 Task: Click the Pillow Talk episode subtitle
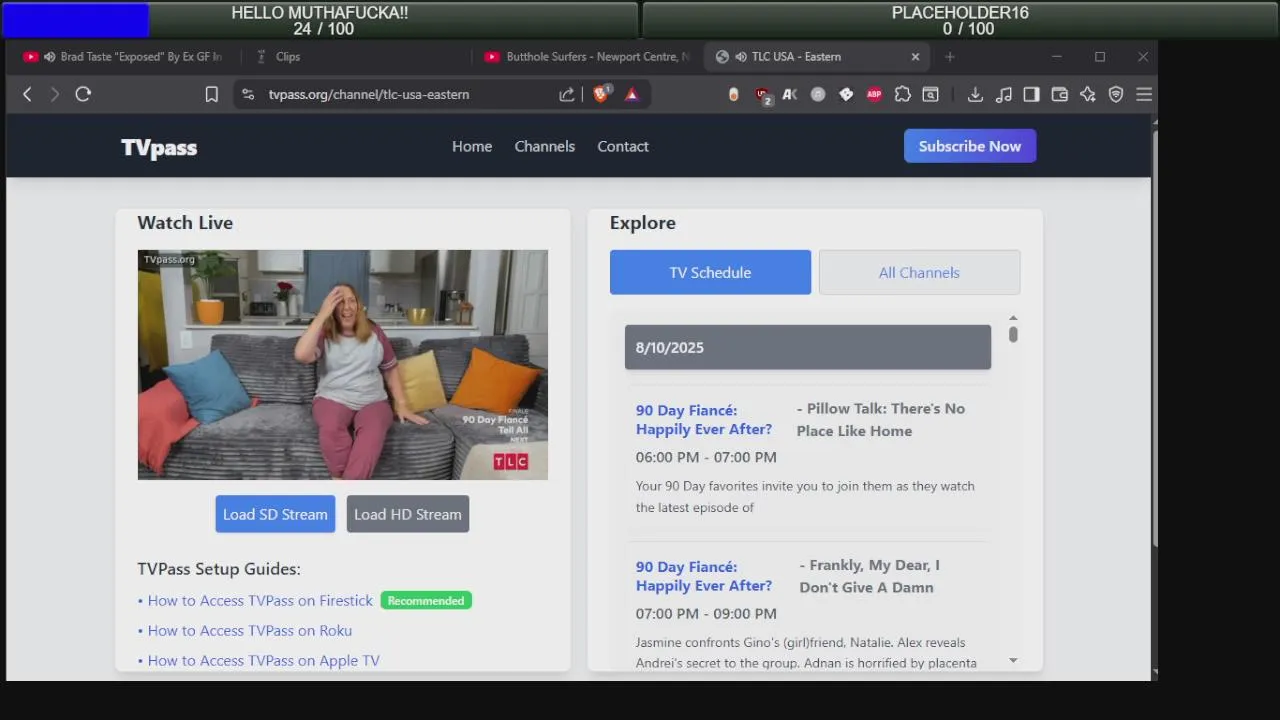(881, 420)
